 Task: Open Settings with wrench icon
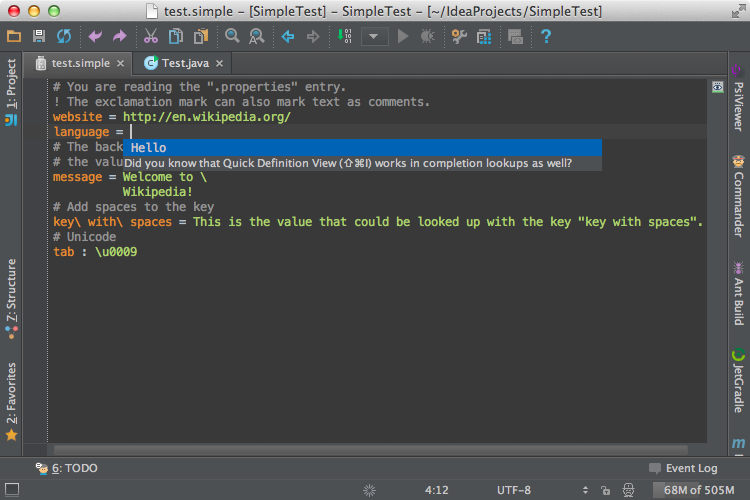459,36
